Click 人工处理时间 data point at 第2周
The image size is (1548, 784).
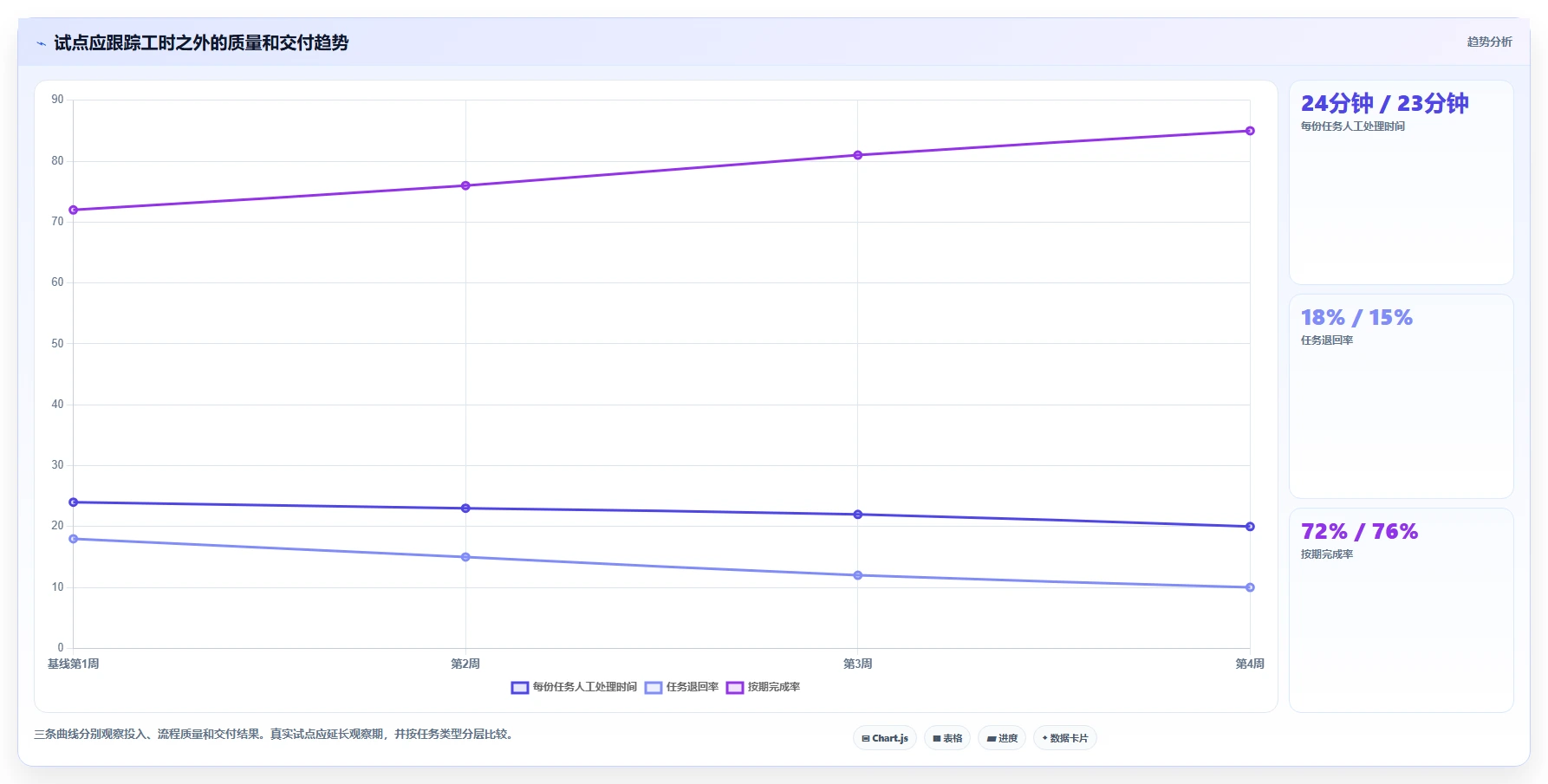click(465, 509)
